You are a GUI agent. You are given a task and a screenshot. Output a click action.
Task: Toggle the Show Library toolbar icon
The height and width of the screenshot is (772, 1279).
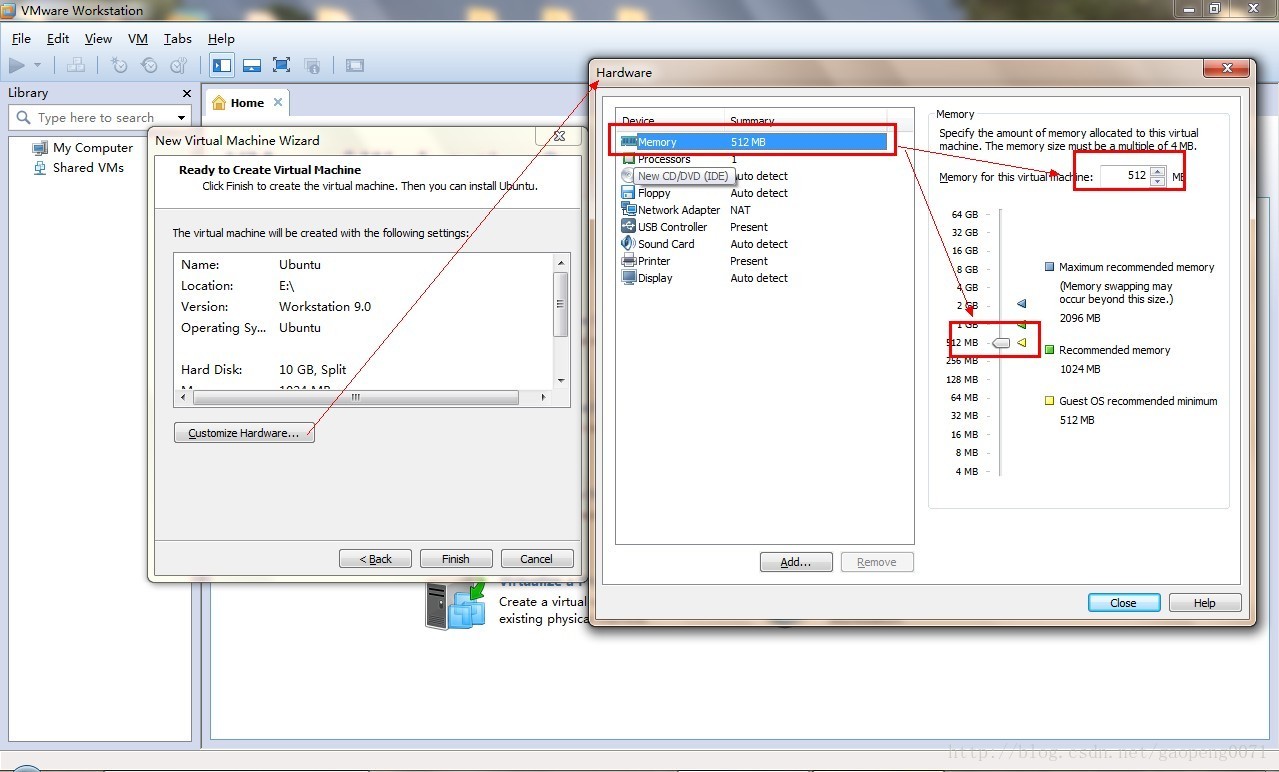(222, 66)
